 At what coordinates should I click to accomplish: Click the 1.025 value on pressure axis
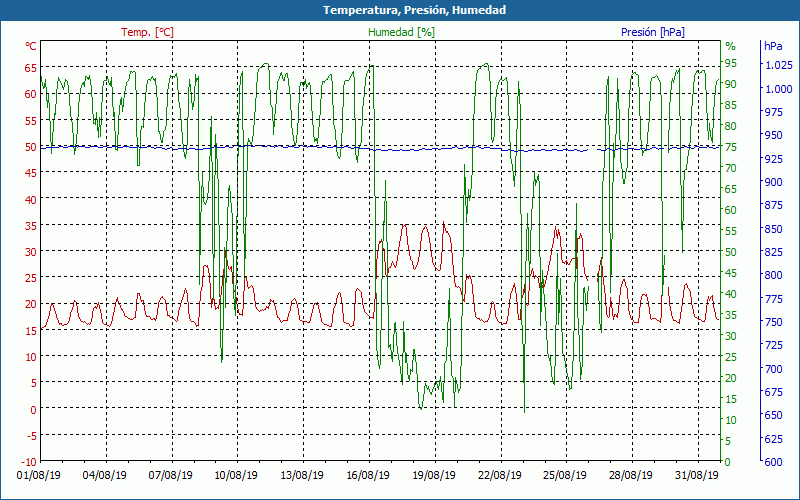tap(779, 65)
